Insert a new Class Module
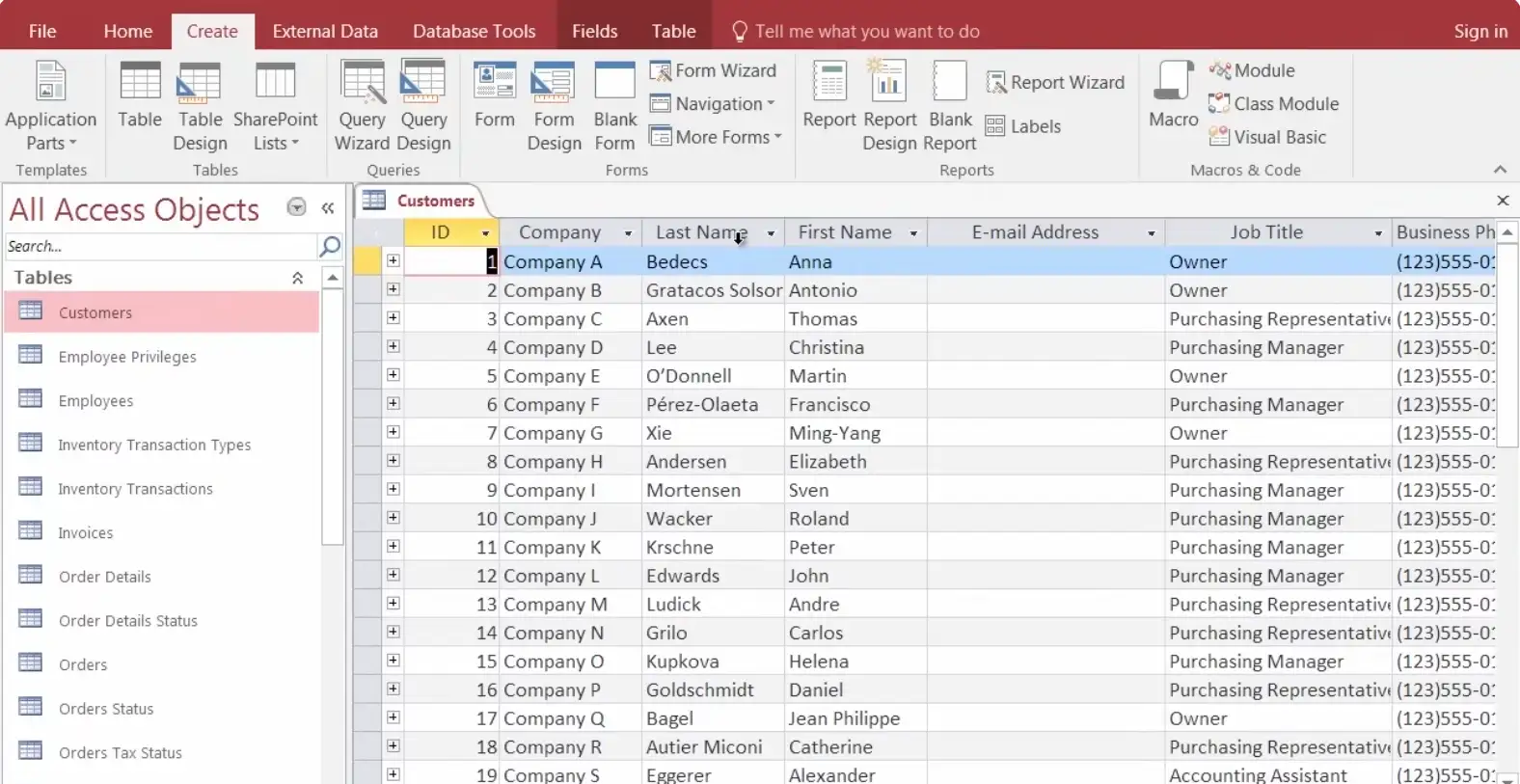 pyautogui.click(x=1273, y=103)
